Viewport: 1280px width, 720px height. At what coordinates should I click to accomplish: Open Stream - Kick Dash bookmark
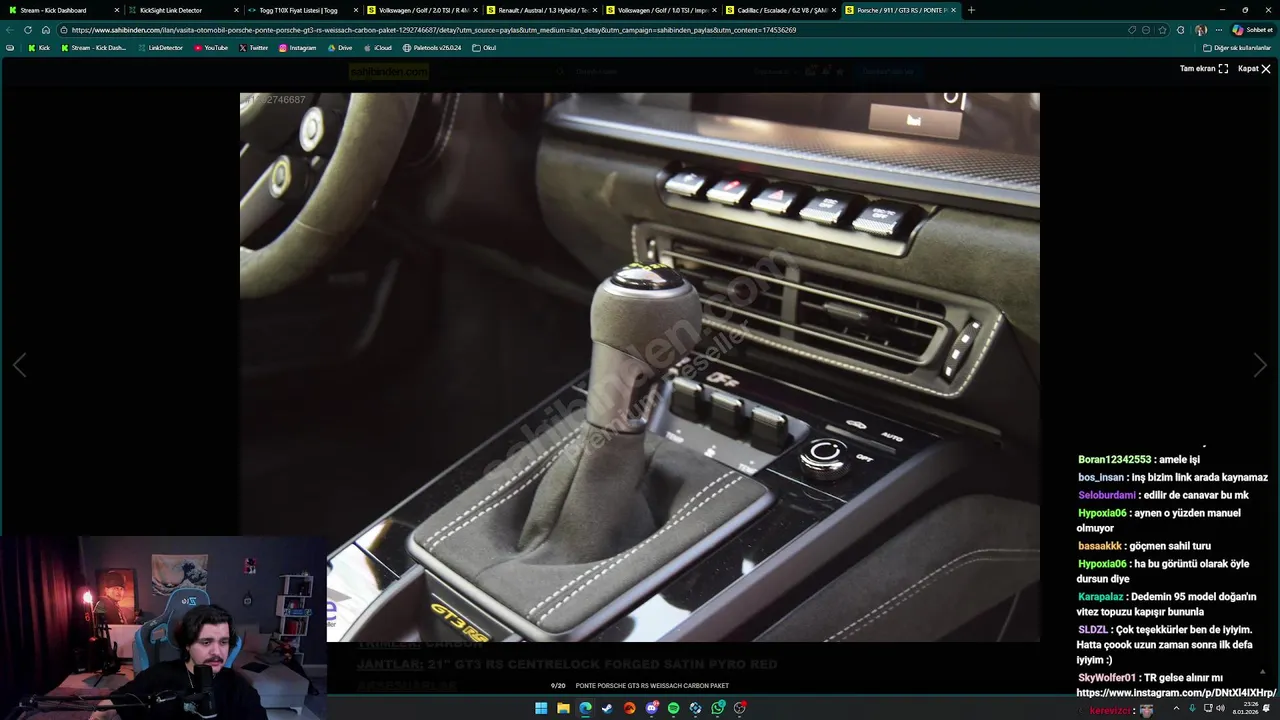tap(93, 48)
